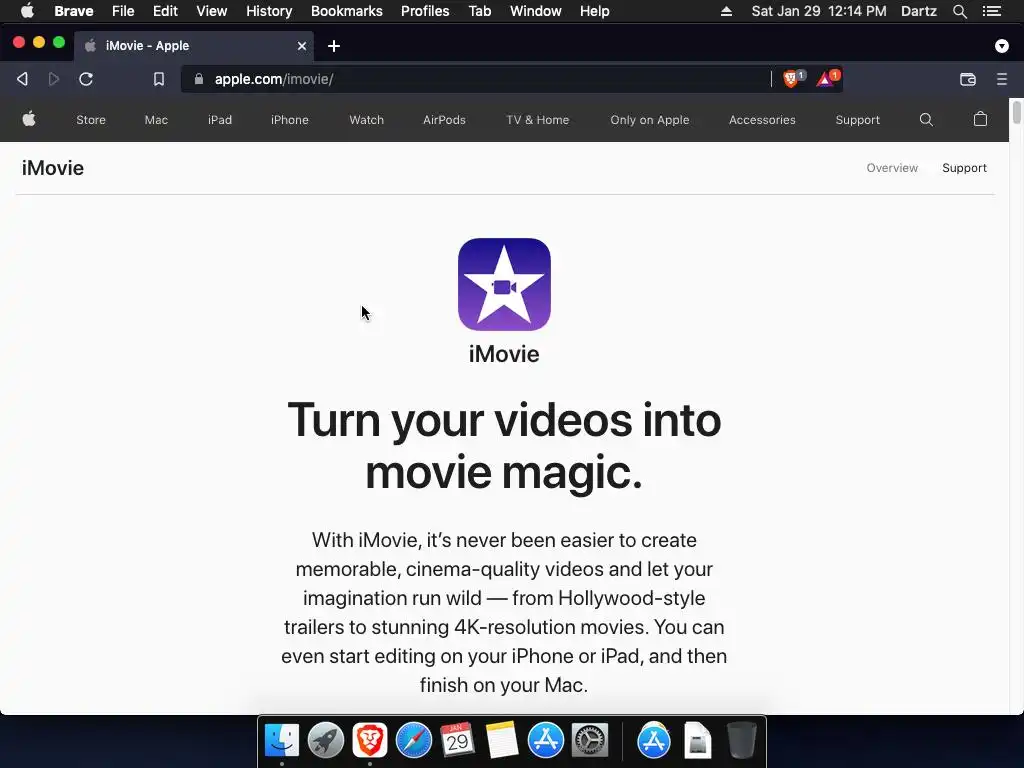The height and width of the screenshot is (768, 1024).
Task: Open the Apple site search magnifier
Action: tap(926, 120)
